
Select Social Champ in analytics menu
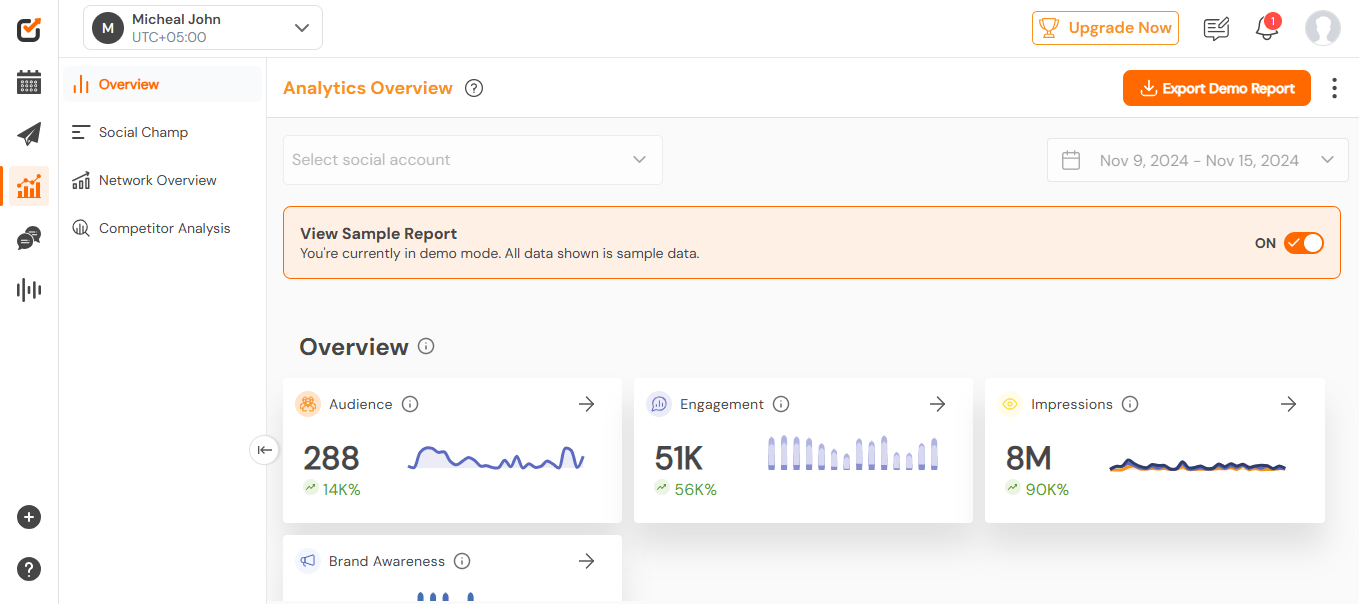pos(164,132)
